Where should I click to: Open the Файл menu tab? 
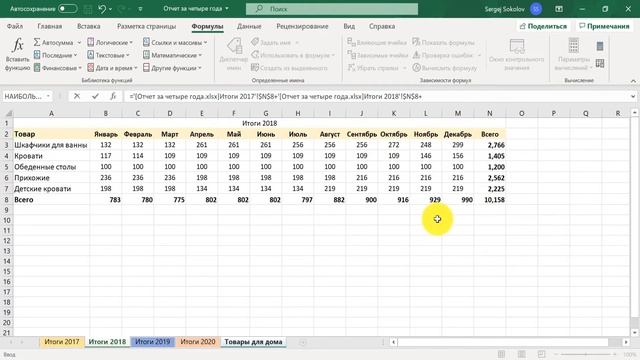tap(15, 26)
